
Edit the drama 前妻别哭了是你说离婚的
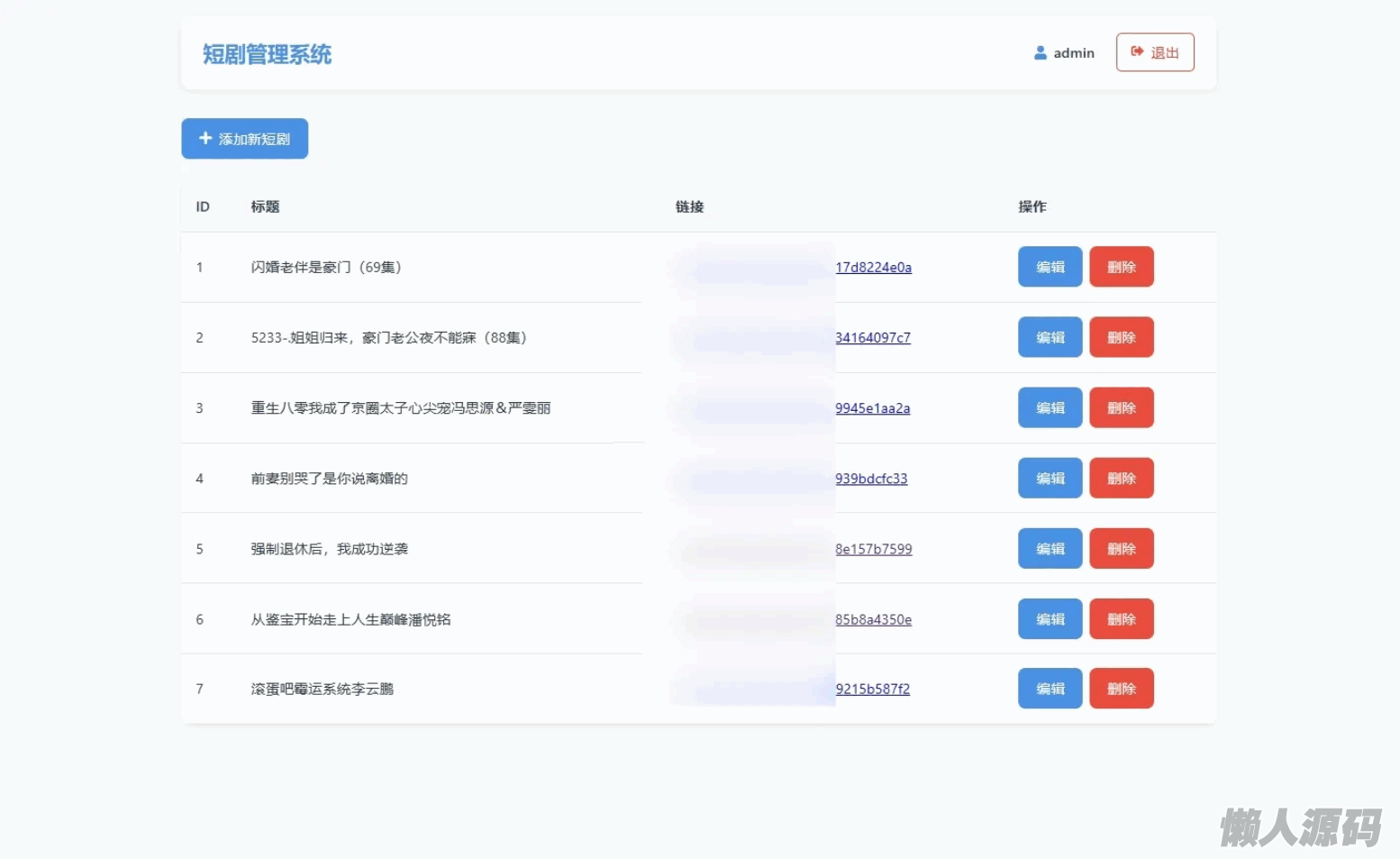[1050, 478]
